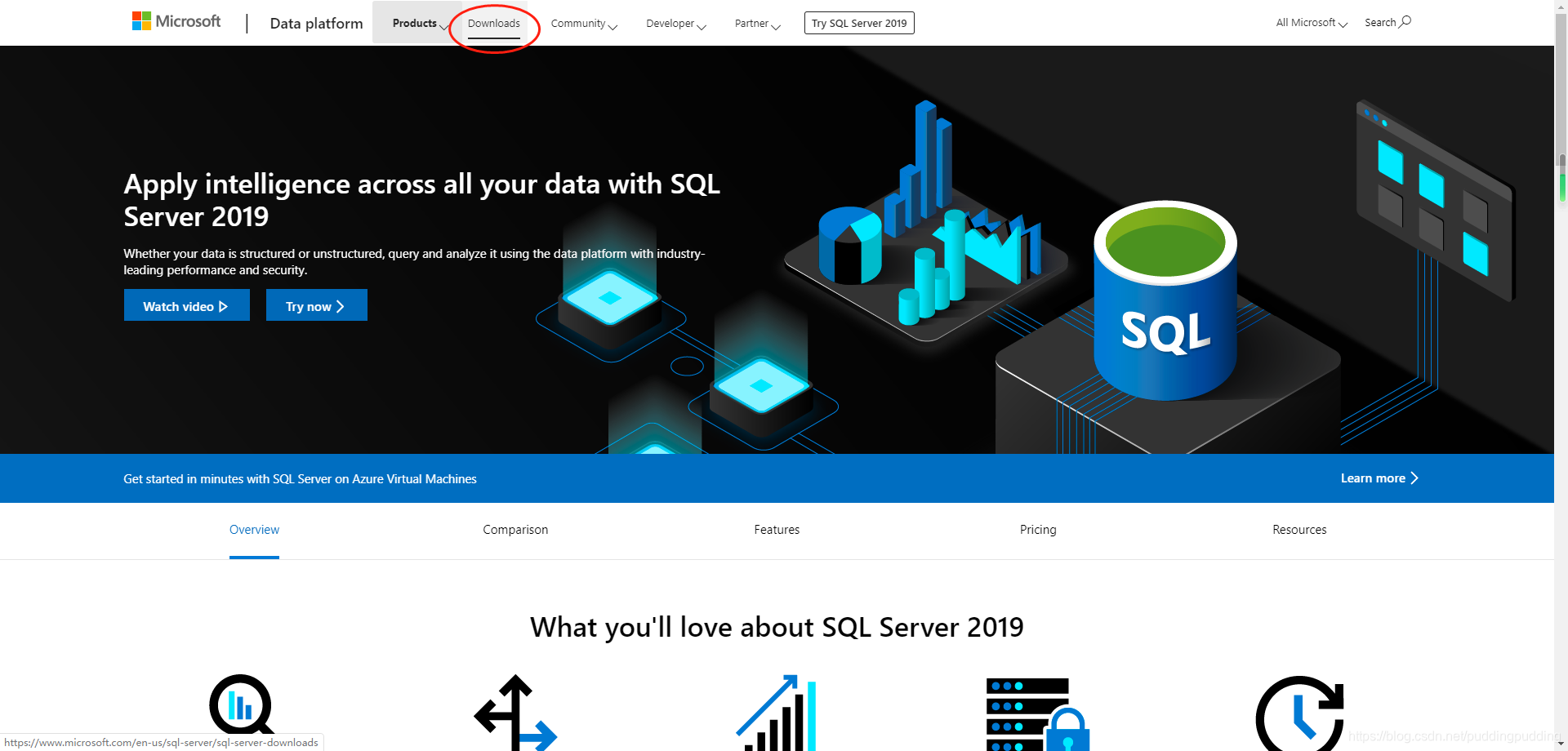1568x751 pixels.
Task: Open the Downloads page
Action: click(494, 23)
